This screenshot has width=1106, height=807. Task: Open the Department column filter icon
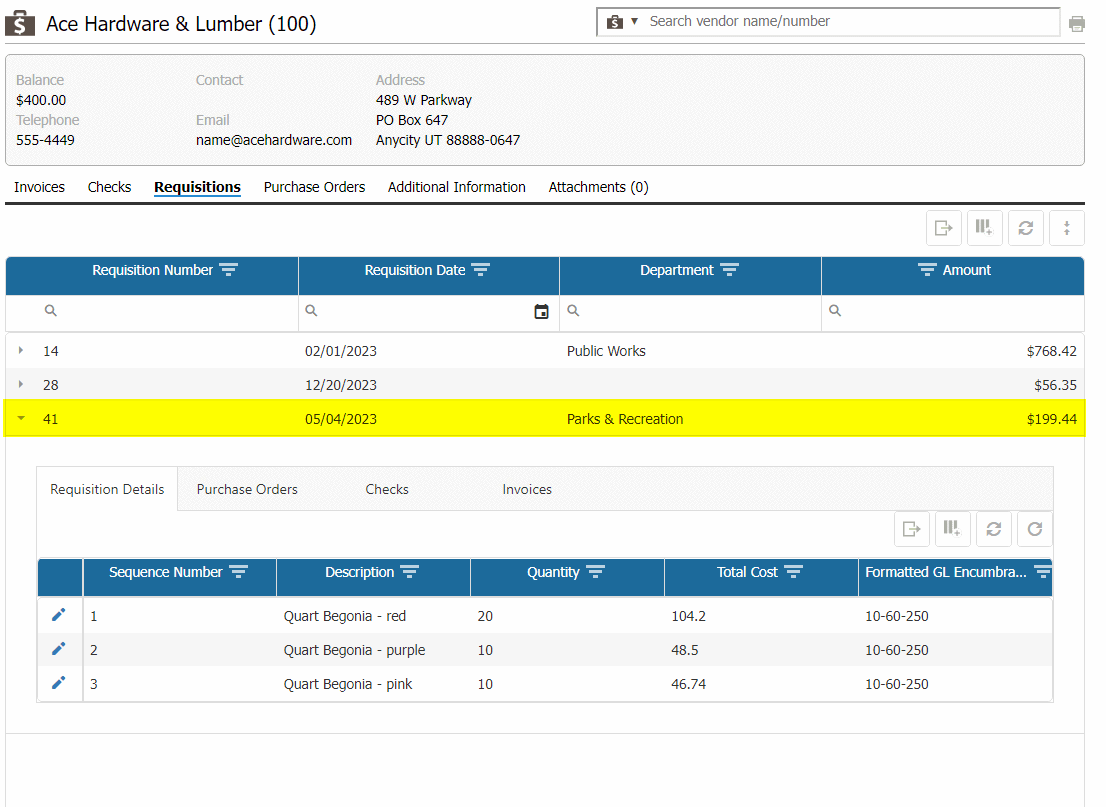tap(729, 269)
